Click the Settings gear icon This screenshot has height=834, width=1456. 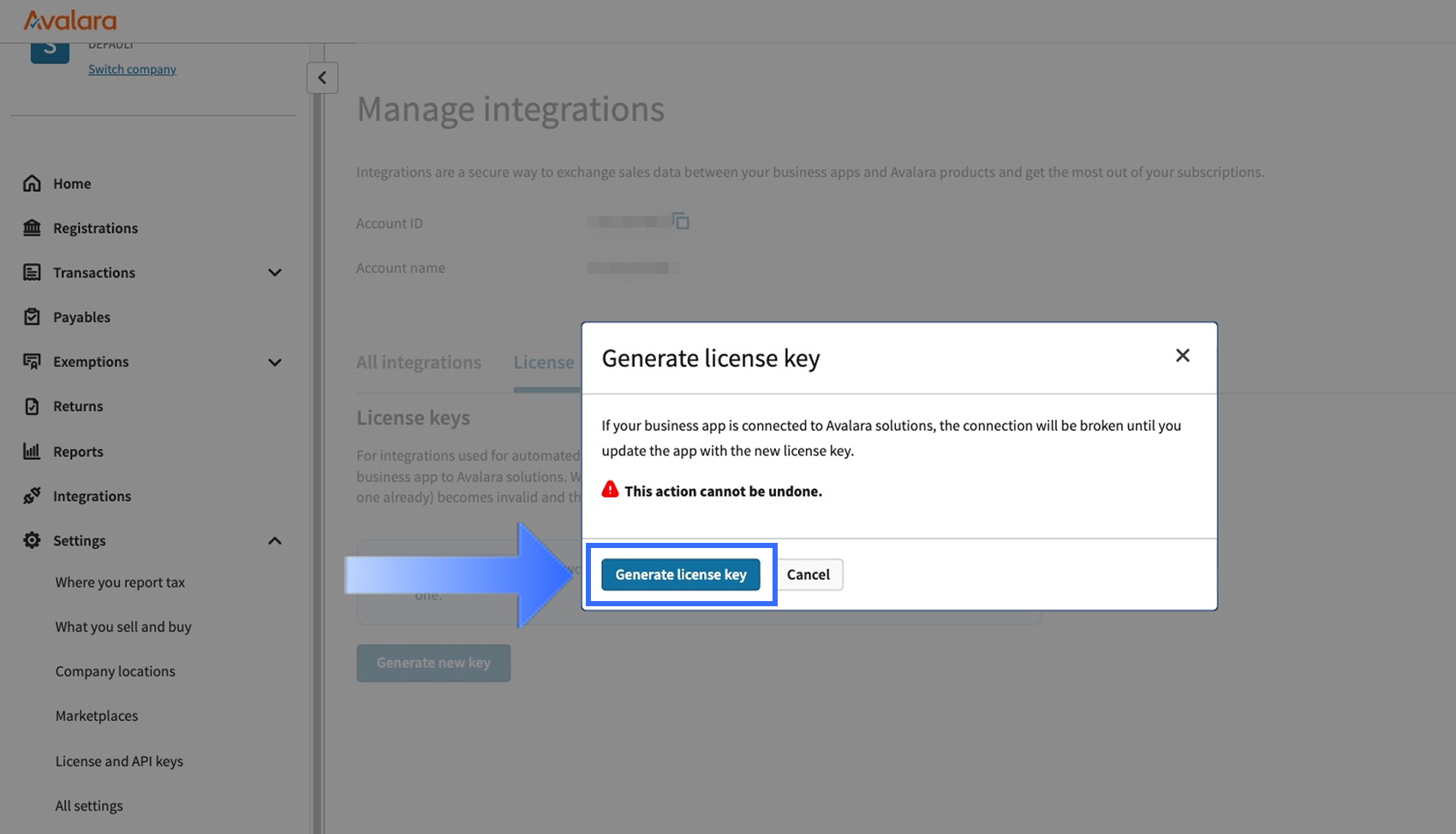[32, 540]
